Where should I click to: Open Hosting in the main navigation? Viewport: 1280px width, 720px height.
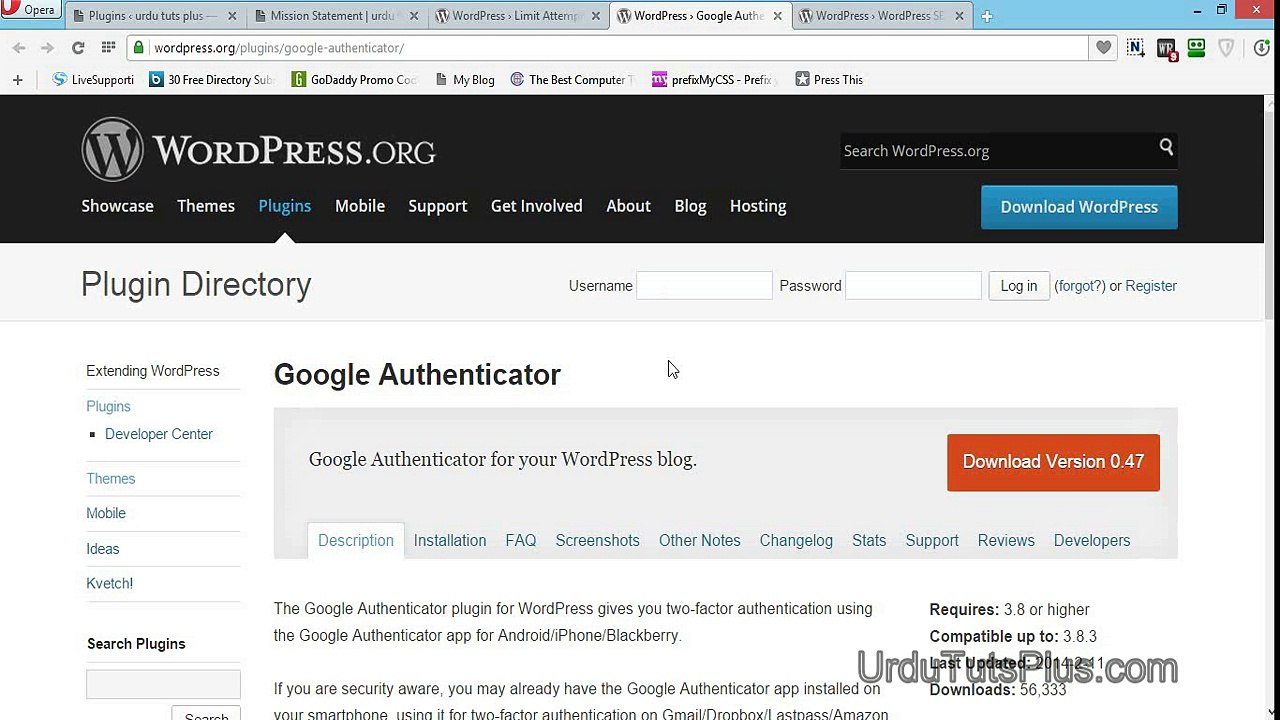tap(758, 206)
